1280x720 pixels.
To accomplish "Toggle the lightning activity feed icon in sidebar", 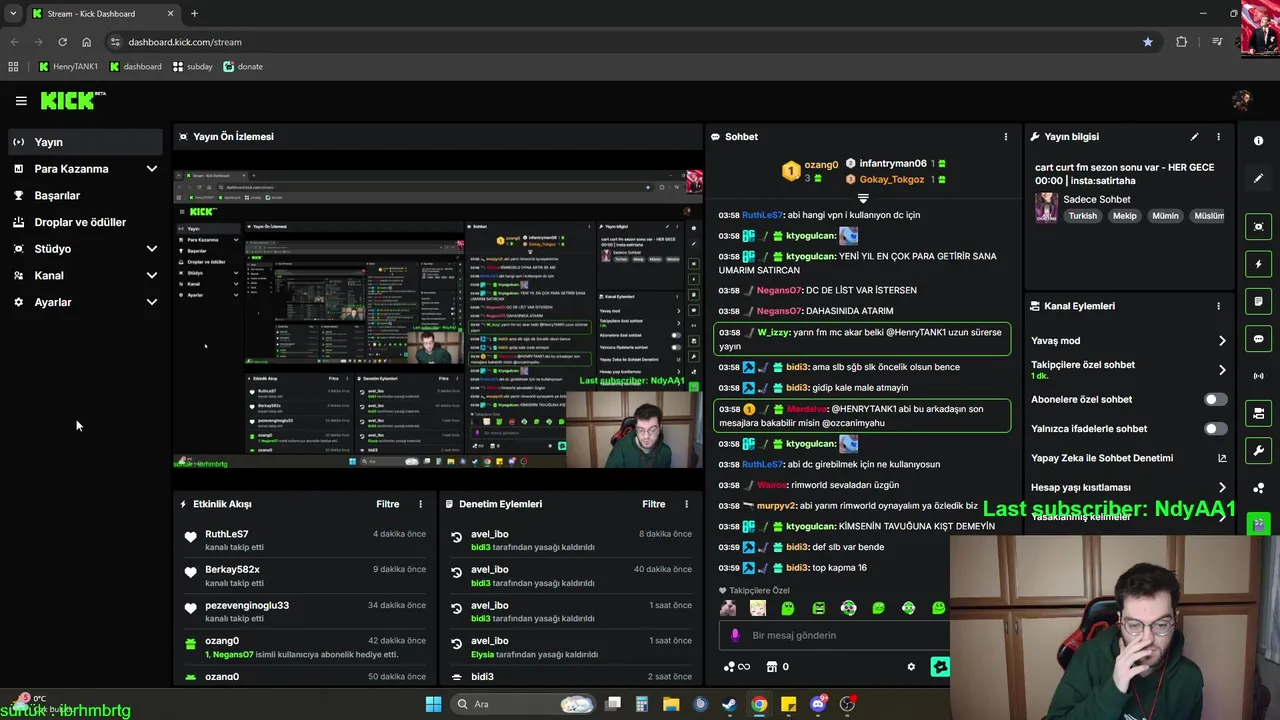I will [x=1258, y=264].
